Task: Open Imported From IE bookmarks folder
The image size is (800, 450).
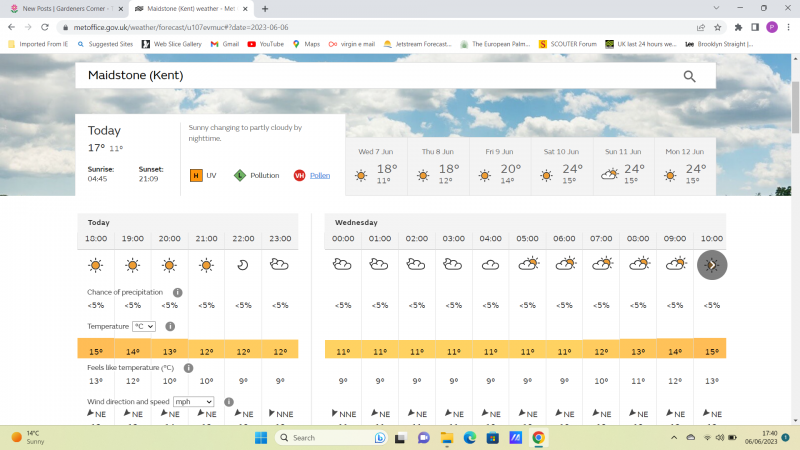Action: pos(38,44)
